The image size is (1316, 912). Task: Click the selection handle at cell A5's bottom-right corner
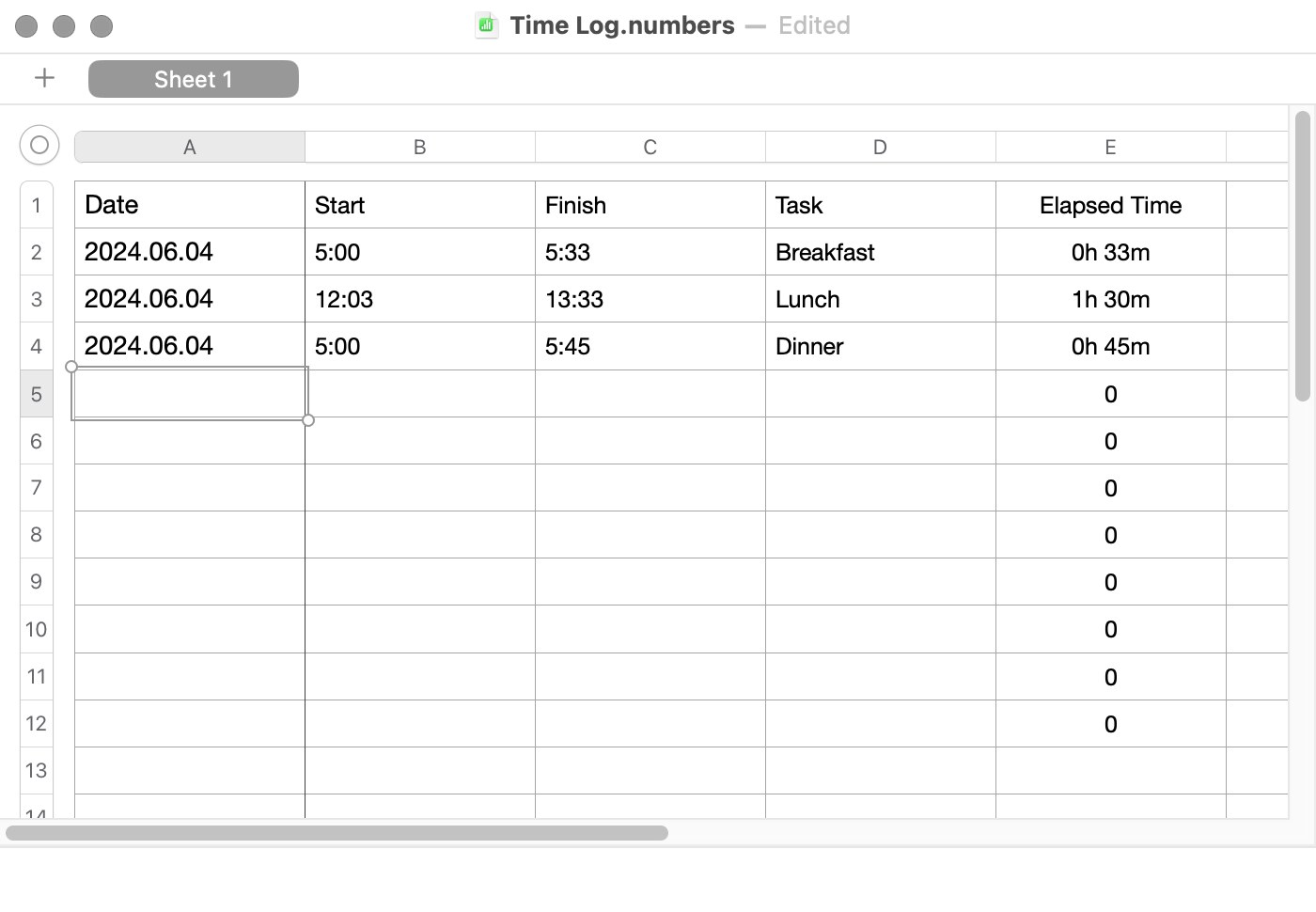(308, 420)
